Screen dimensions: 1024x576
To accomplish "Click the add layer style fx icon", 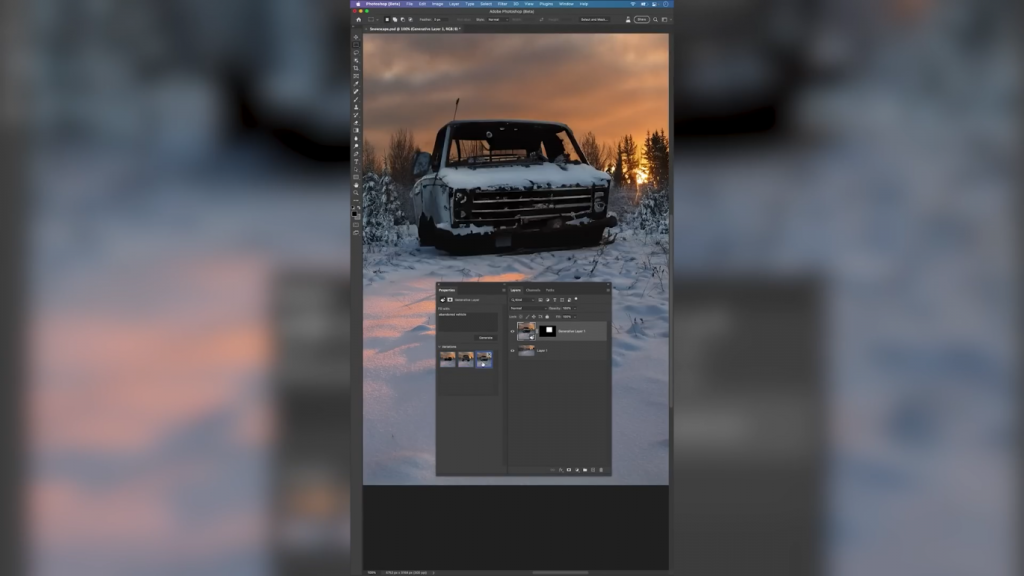I will (560, 470).
